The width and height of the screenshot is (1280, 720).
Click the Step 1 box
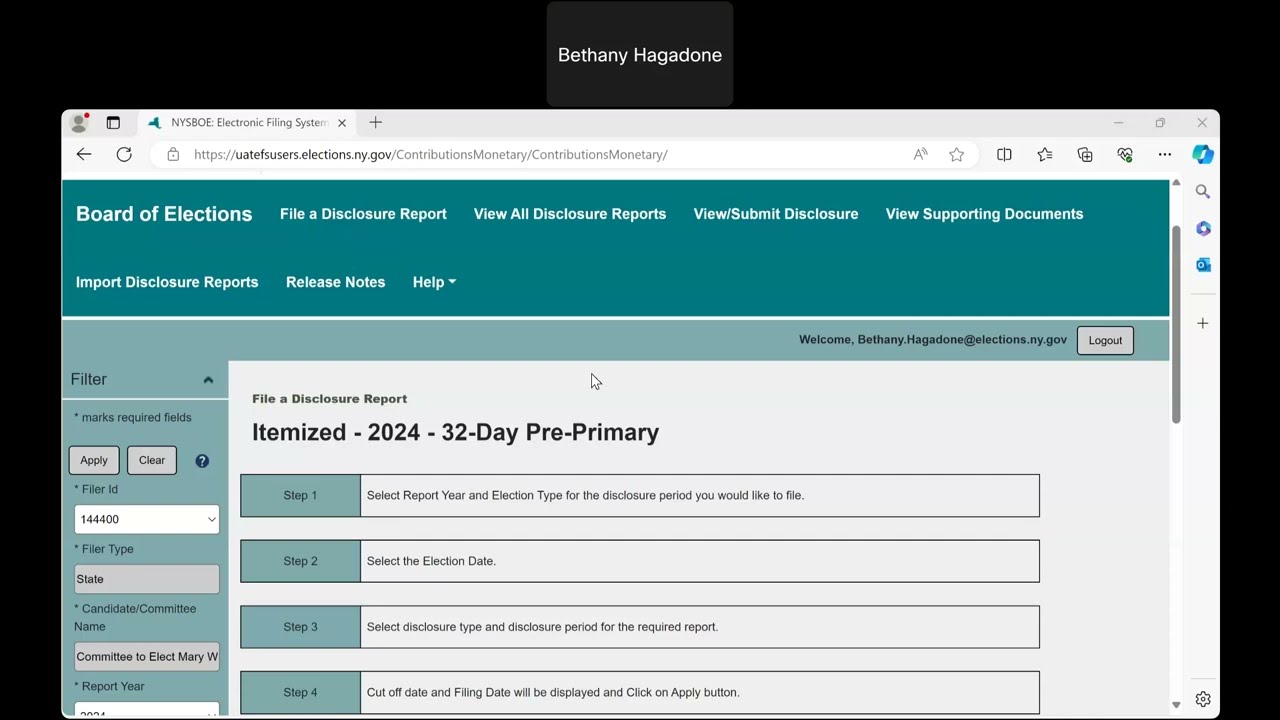click(640, 496)
